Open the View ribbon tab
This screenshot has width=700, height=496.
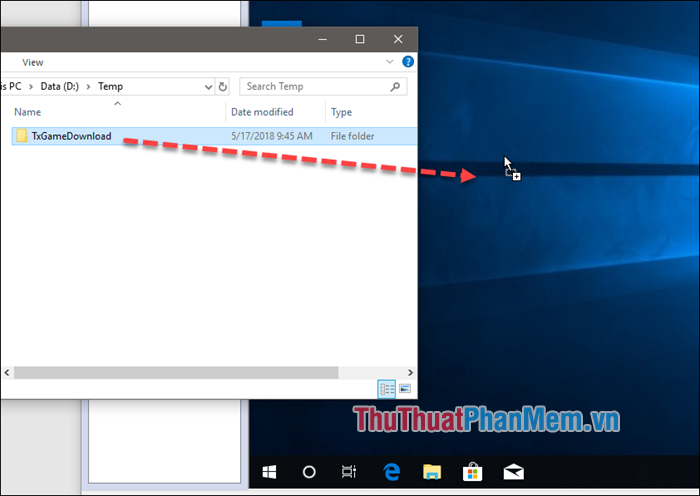(33, 63)
